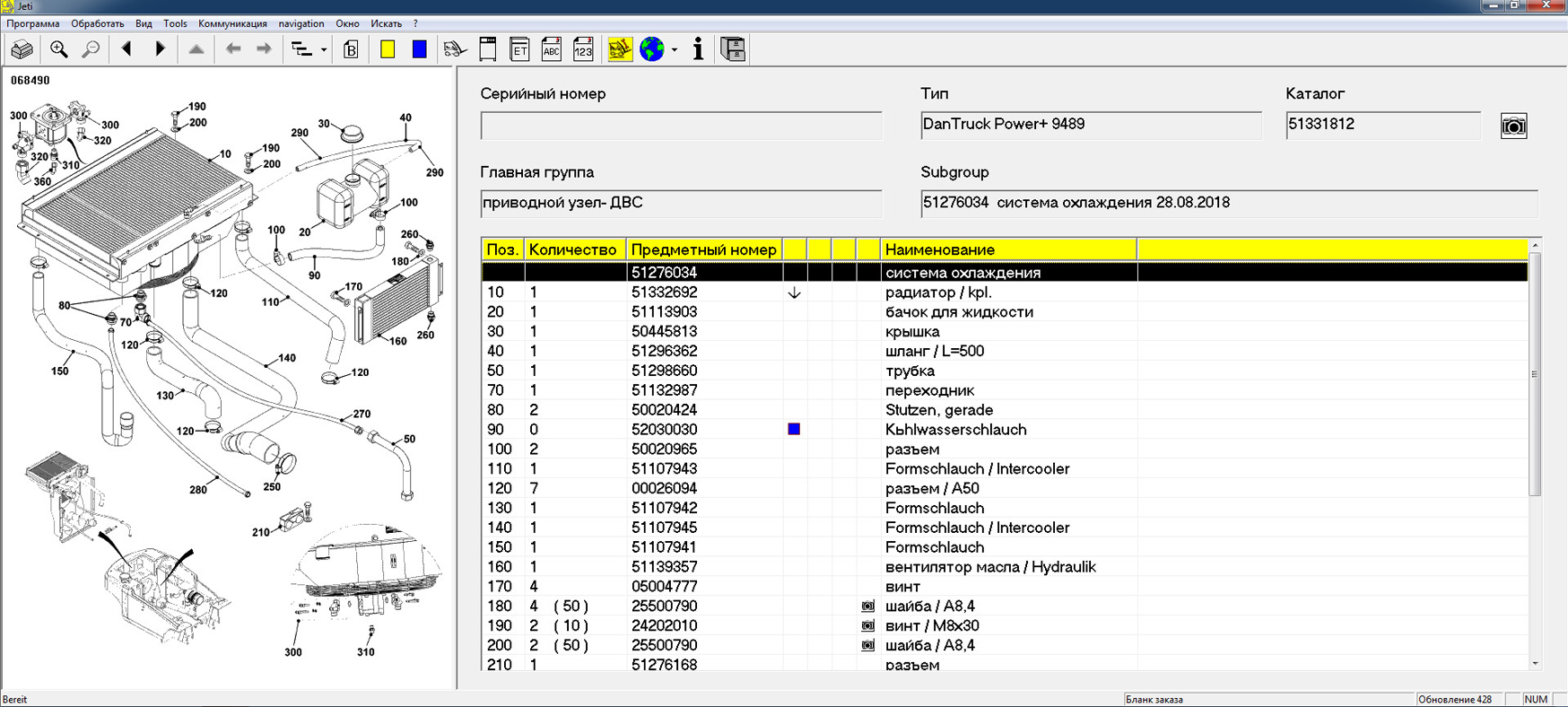Open the ABC text search icon

(x=551, y=49)
